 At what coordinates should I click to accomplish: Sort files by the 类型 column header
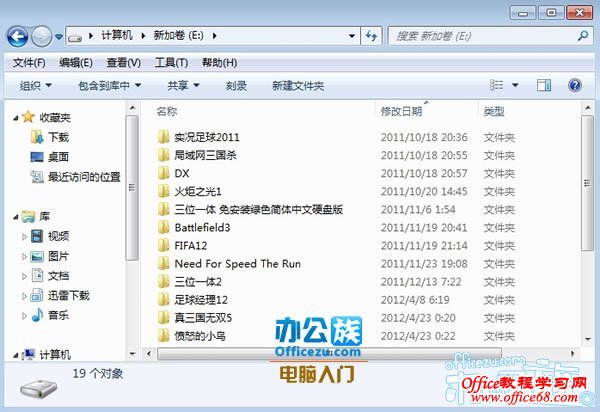(494, 111)
